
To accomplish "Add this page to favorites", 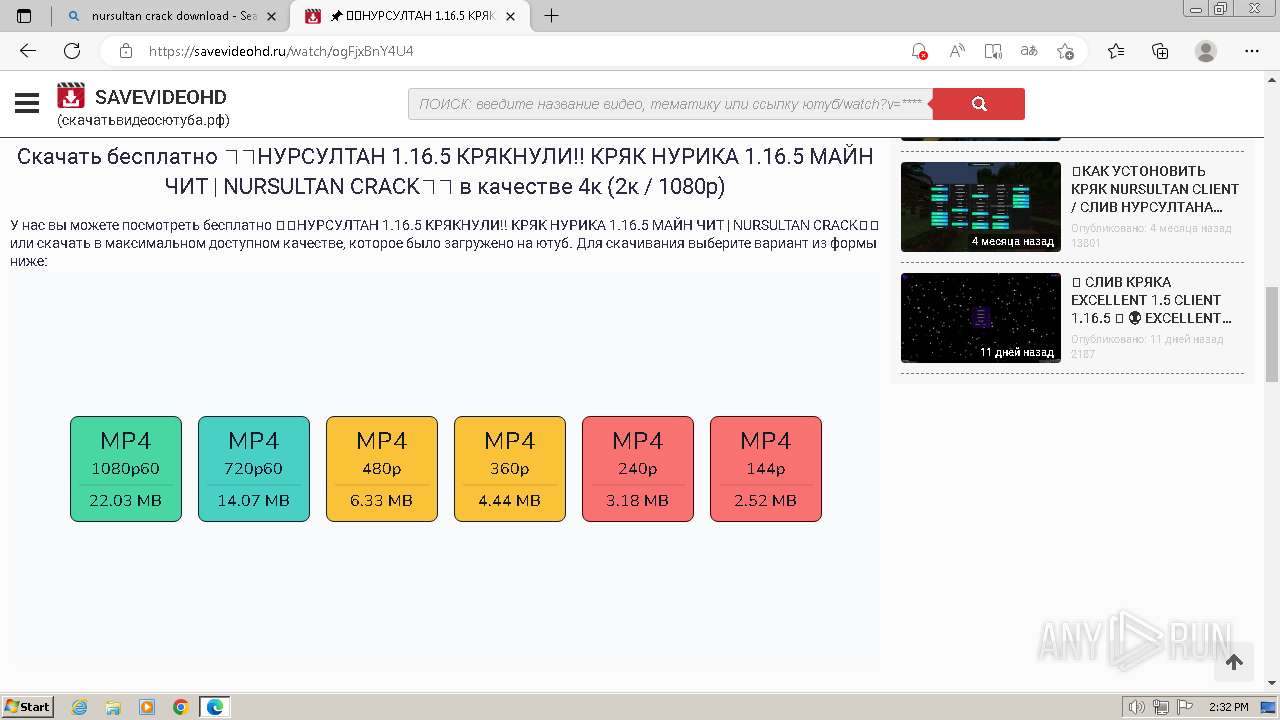I will tap(1066, 51).
